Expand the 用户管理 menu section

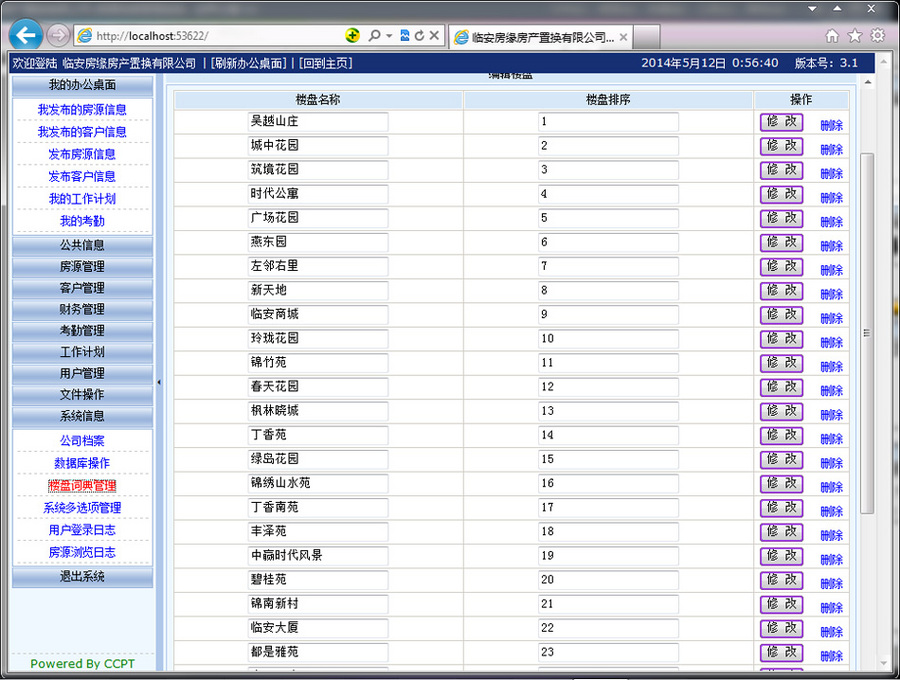pyautogui.click(x=82, y=374)
